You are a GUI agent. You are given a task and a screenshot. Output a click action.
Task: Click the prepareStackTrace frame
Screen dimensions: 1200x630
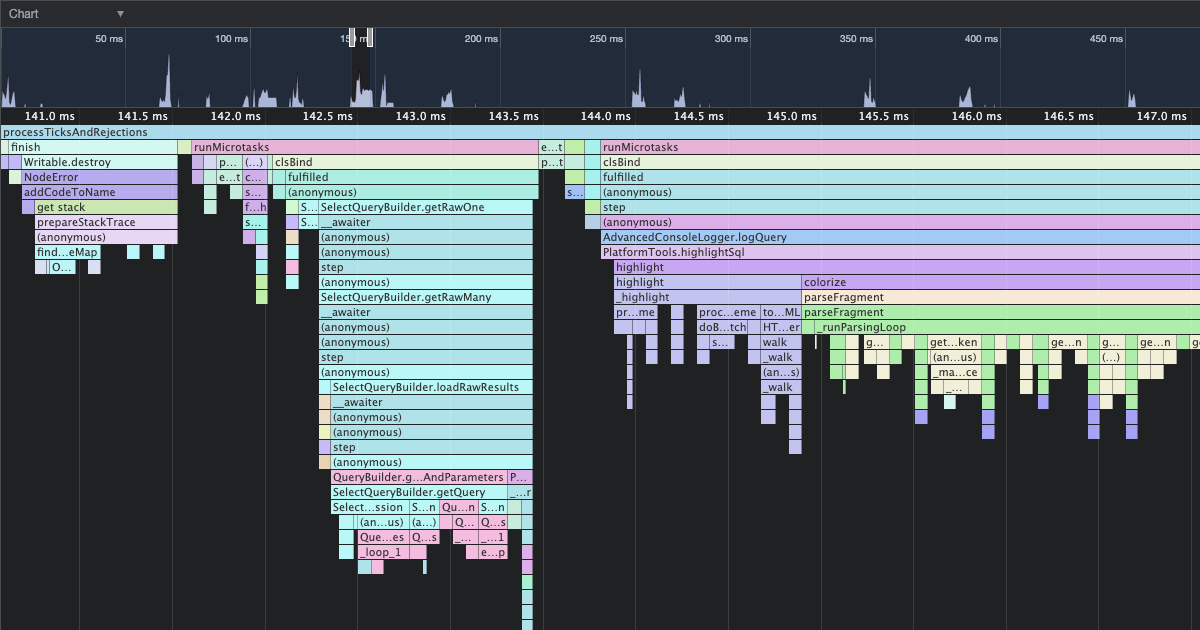click(x=106, y=222)
